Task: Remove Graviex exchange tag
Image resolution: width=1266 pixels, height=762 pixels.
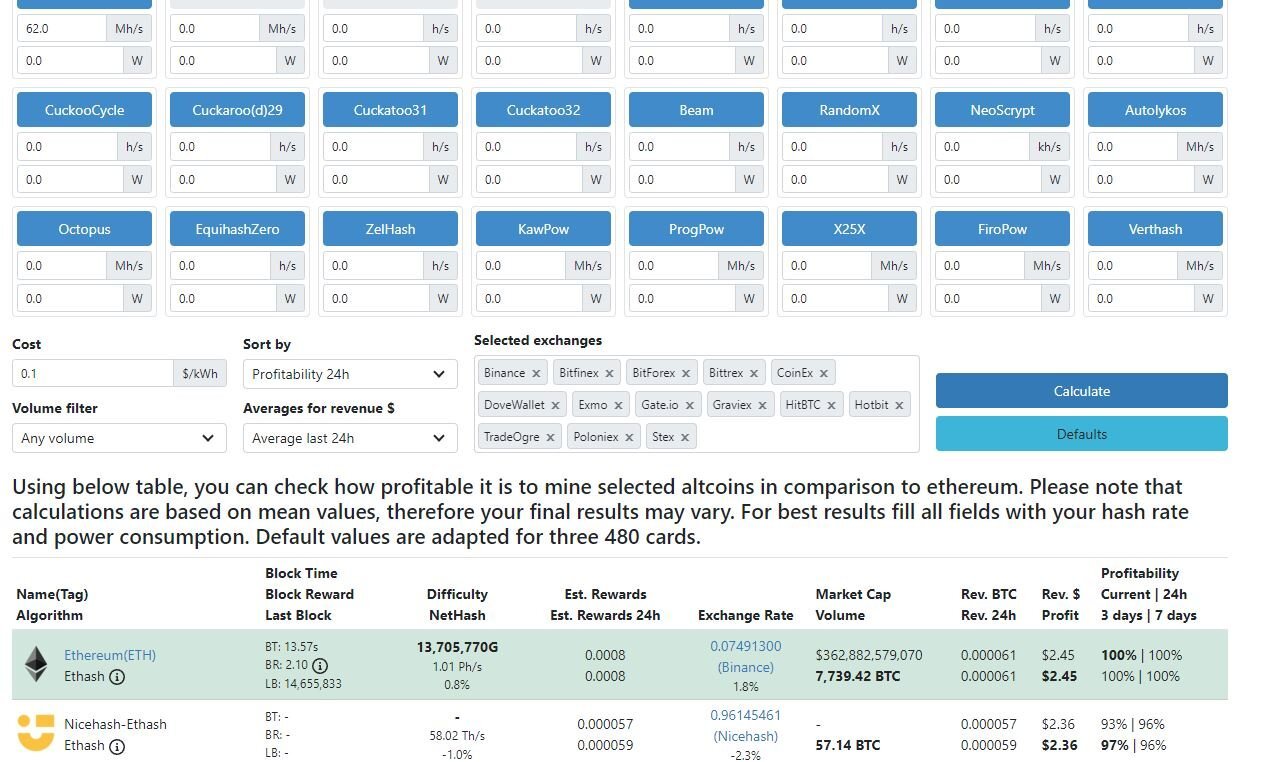Action: 762,406
